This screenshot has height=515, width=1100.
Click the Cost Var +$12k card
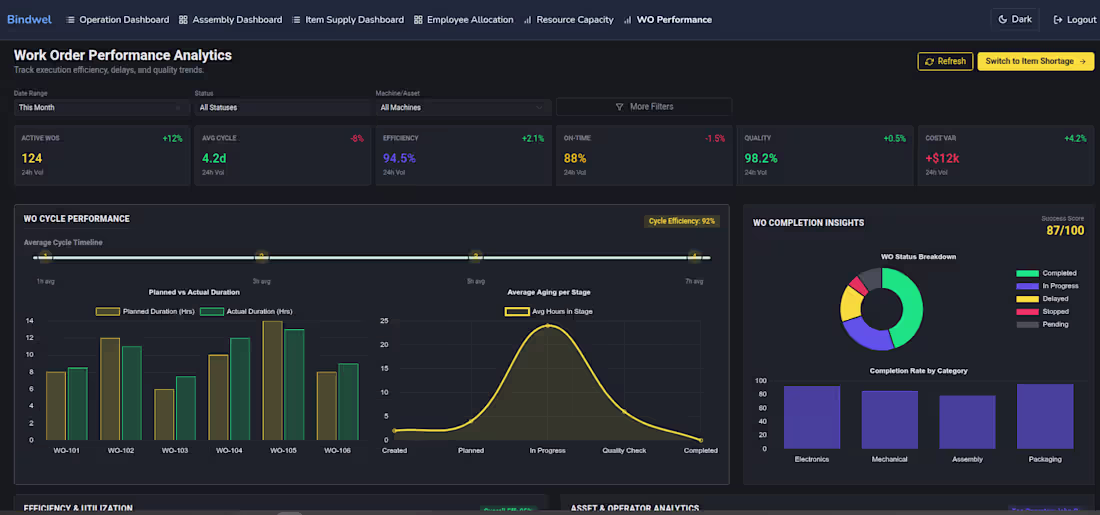(1006, 156)
